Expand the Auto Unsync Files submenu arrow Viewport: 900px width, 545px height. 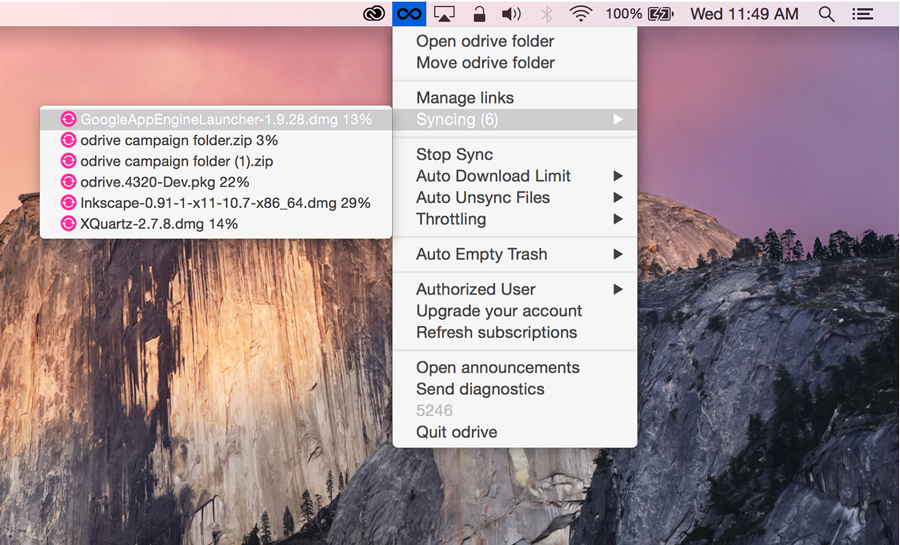(x=618, y=197)
